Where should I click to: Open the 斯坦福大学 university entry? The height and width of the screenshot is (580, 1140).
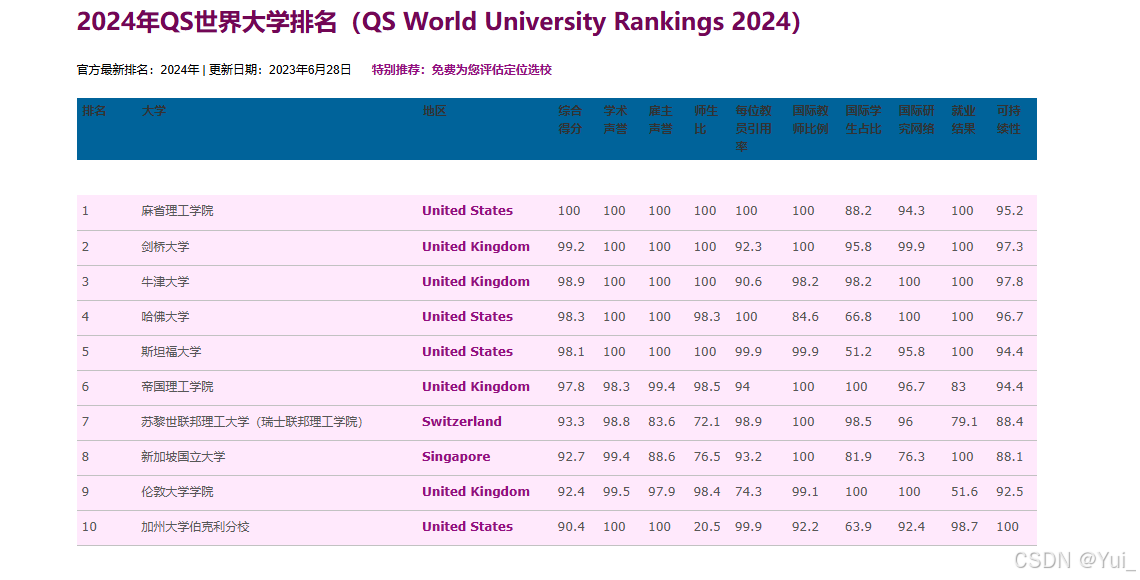click(x=172, y=351)
